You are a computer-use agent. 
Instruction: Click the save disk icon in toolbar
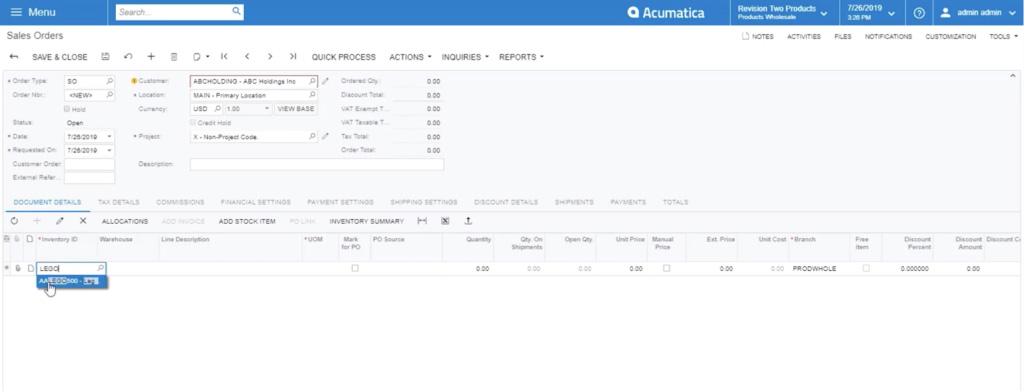tap(105, 57)
